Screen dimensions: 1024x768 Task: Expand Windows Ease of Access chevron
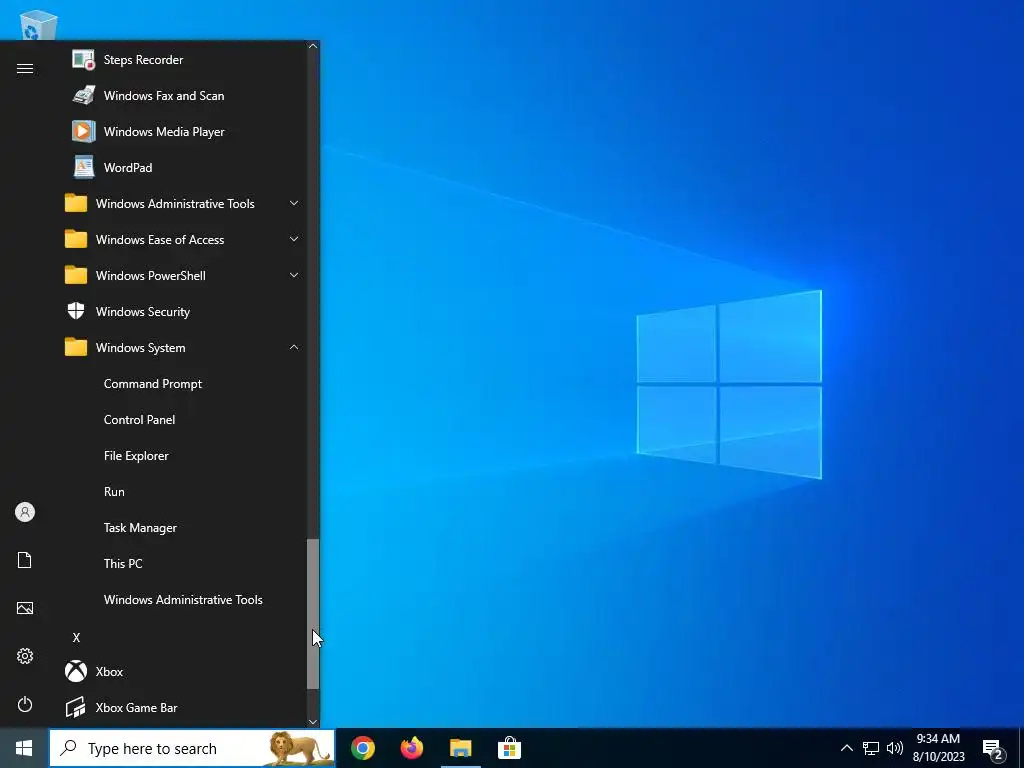294,239
